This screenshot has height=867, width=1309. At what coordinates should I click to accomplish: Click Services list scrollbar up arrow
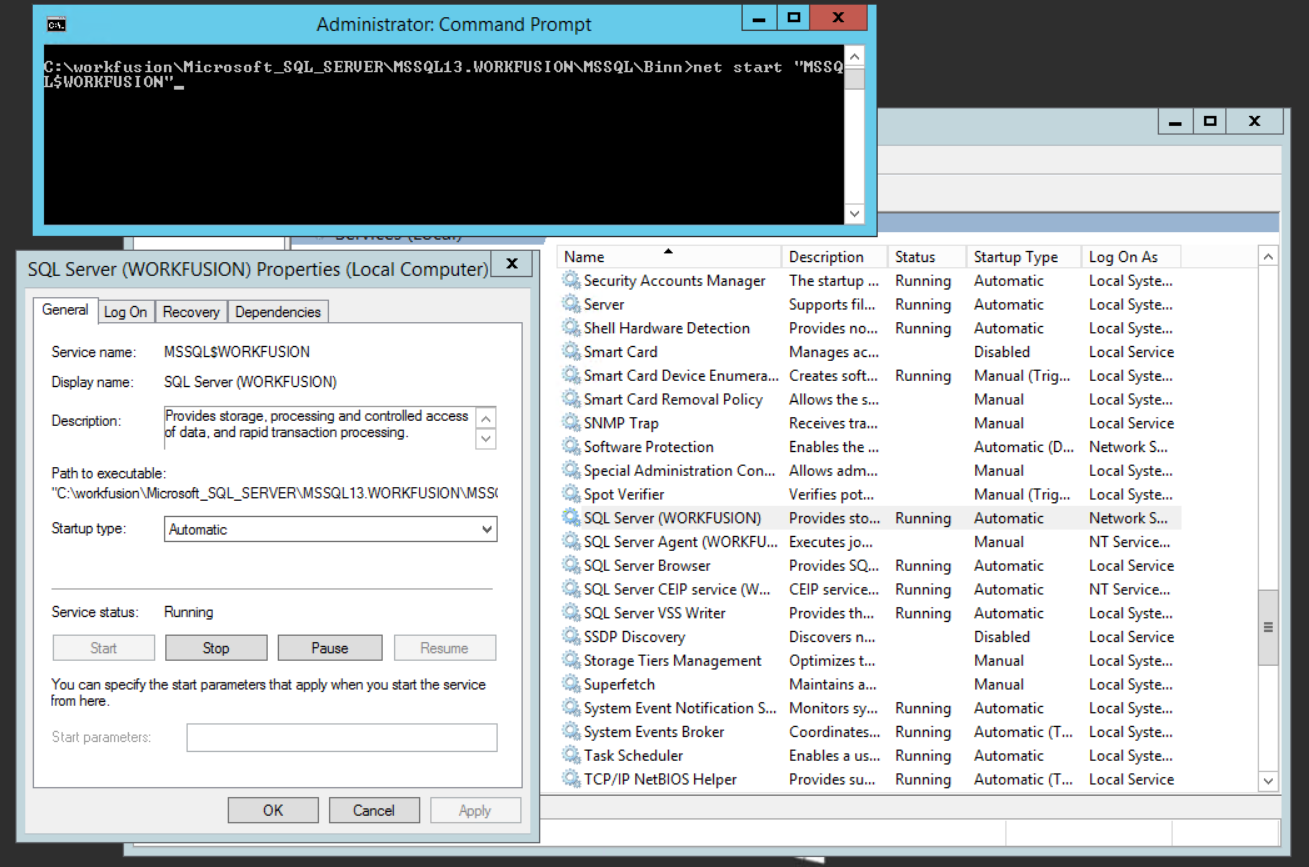pos(1269,257)
